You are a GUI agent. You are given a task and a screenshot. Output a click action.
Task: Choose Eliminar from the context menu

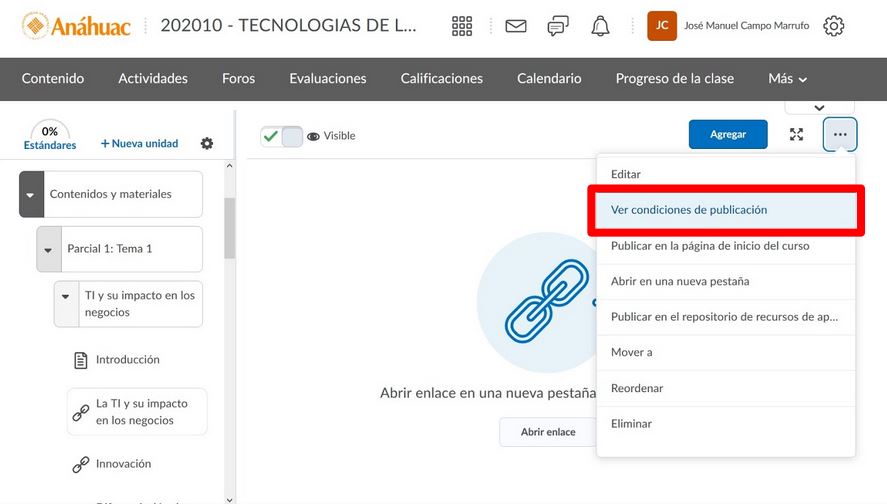point(631,424)
